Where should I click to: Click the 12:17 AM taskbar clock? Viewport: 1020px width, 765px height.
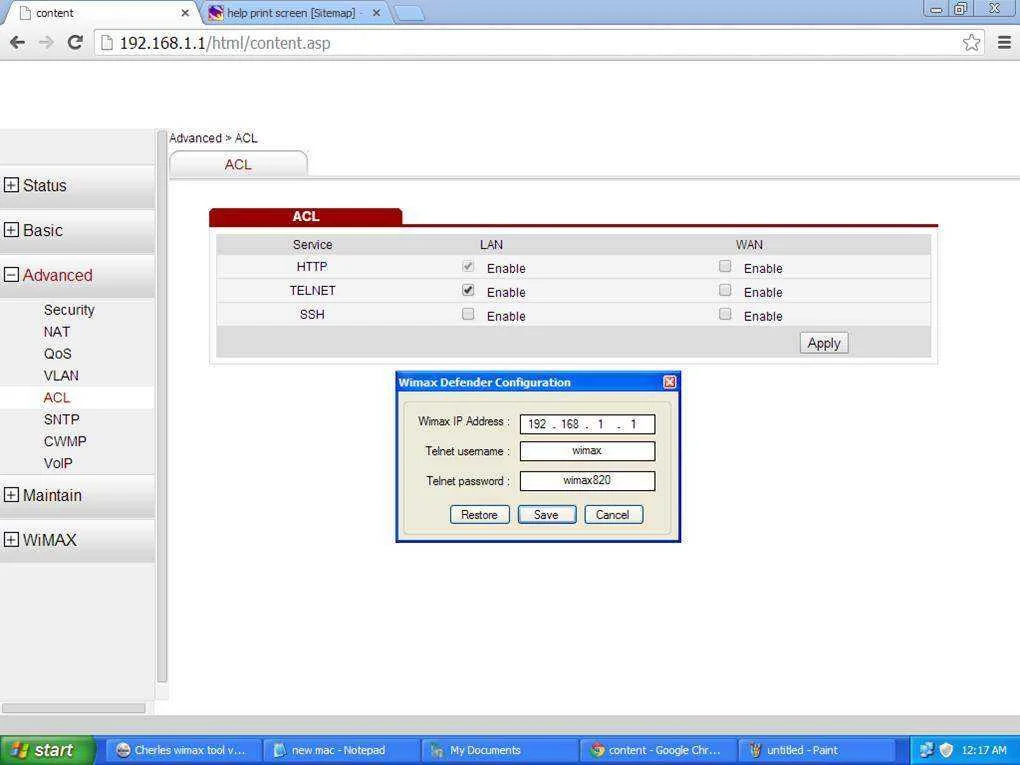pos(984,750)
